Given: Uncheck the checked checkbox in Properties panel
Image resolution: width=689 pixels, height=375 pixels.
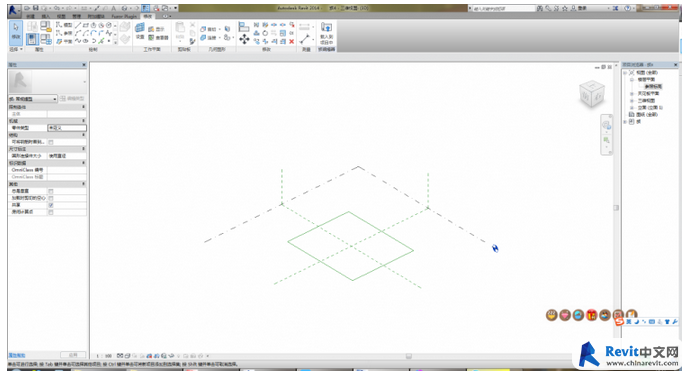Looking at the screenshot, I should pos(51,205).
